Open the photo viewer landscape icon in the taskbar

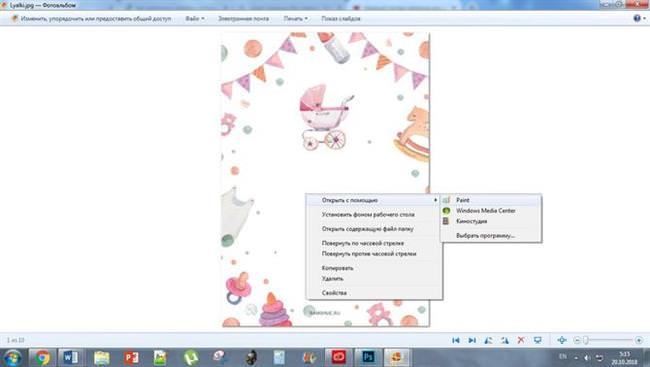[x=160, y=357]
